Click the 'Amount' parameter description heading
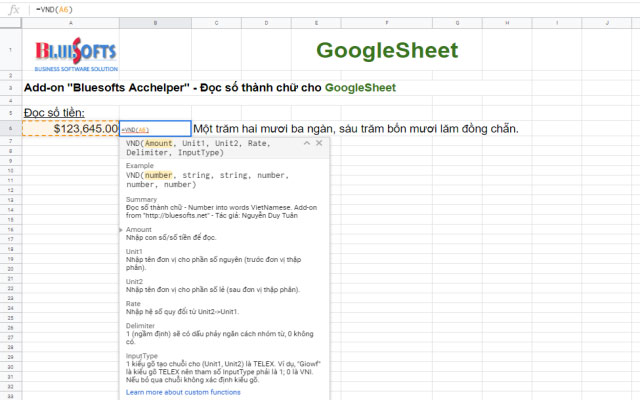The width and height of the screenshot is (640, 400). pyautogui.click(x=138, y=229)
